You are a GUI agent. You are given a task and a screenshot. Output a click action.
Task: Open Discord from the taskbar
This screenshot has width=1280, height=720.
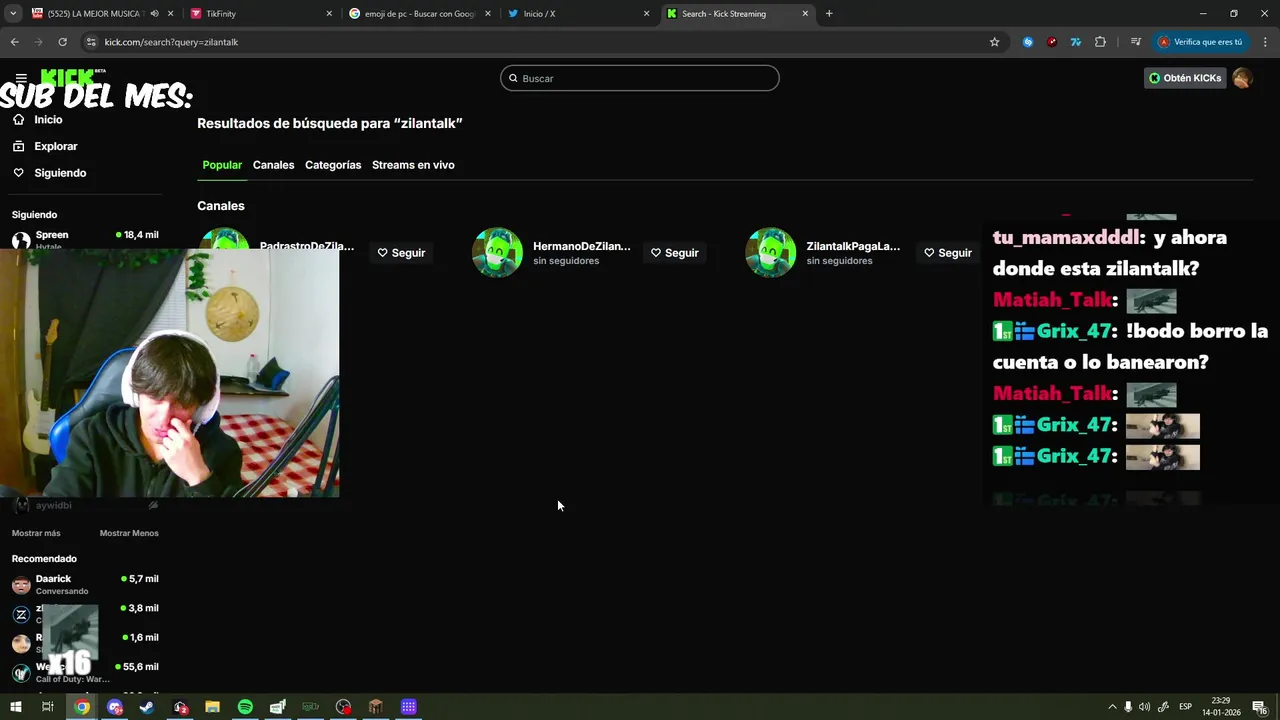tap(115, 707)
